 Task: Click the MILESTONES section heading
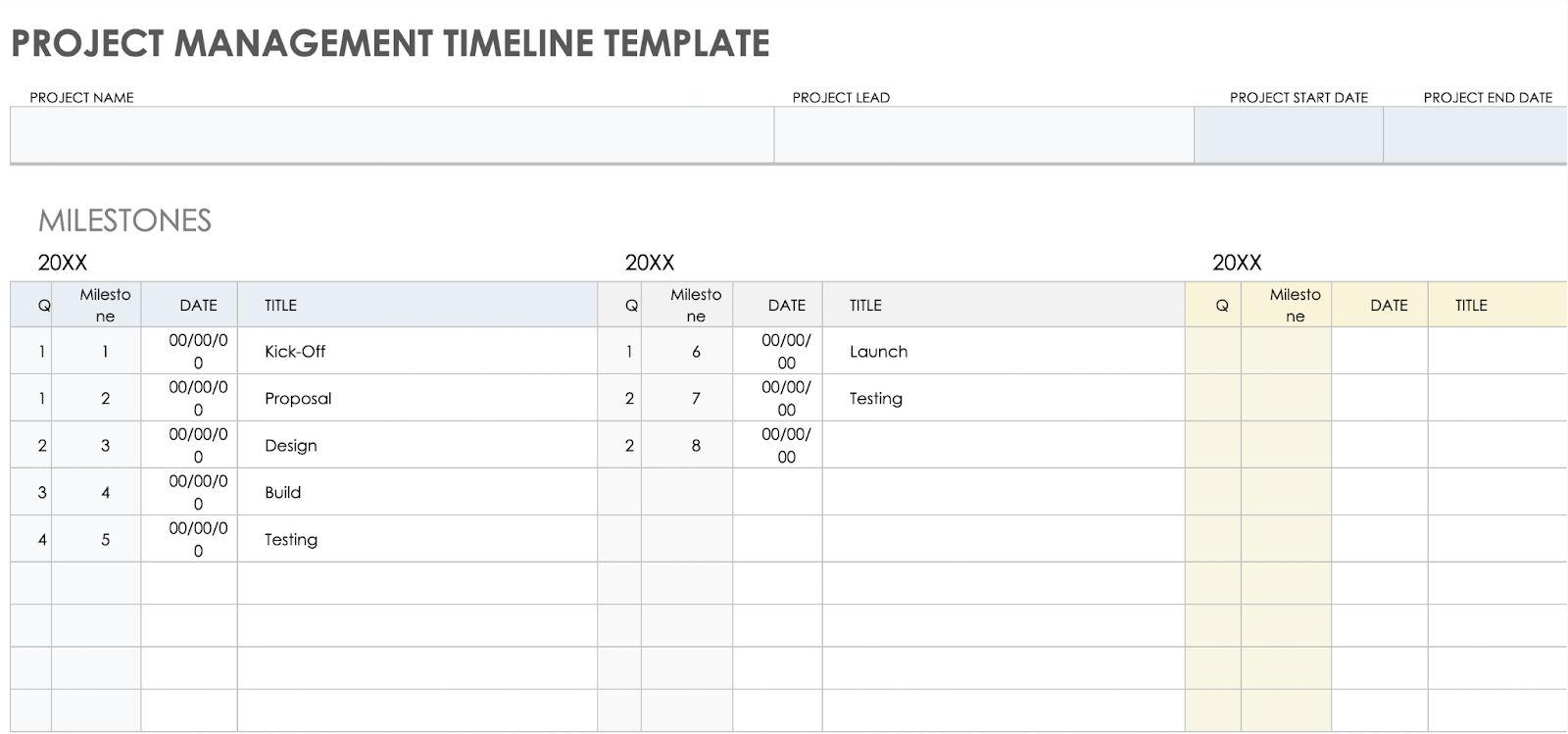124,220
